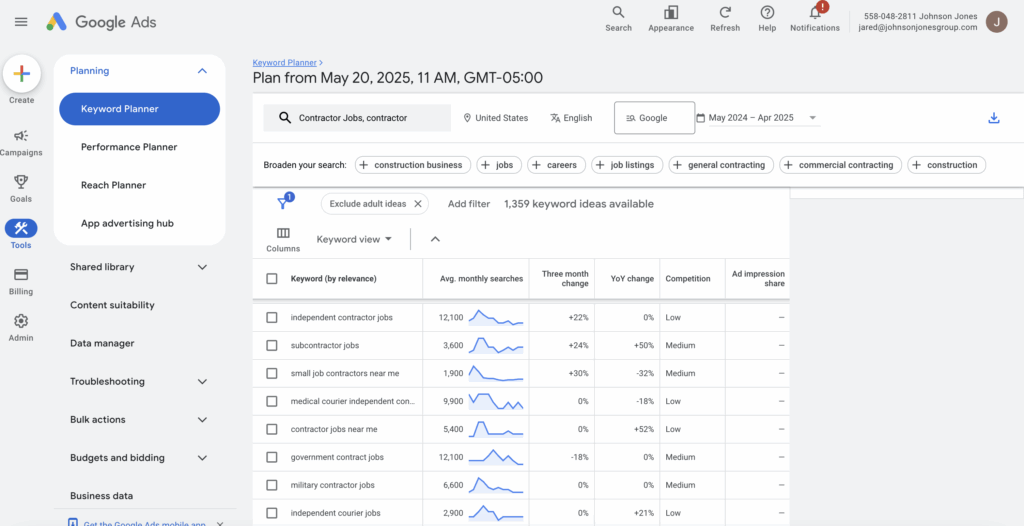The height and width of the screenshot is (526, 1024).
Task: Click the Refresh icon
Action: tap(725, 18)
